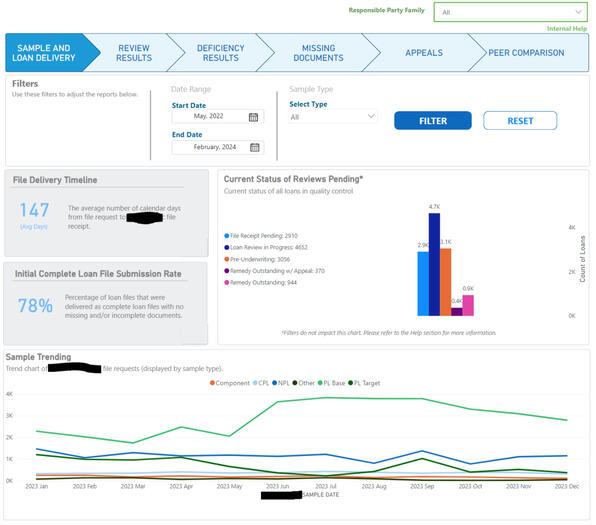The height and width of the screenshot is (525, 596).
Task: Click the Start Date field showing May, 2022
Action: click(218, 116)
